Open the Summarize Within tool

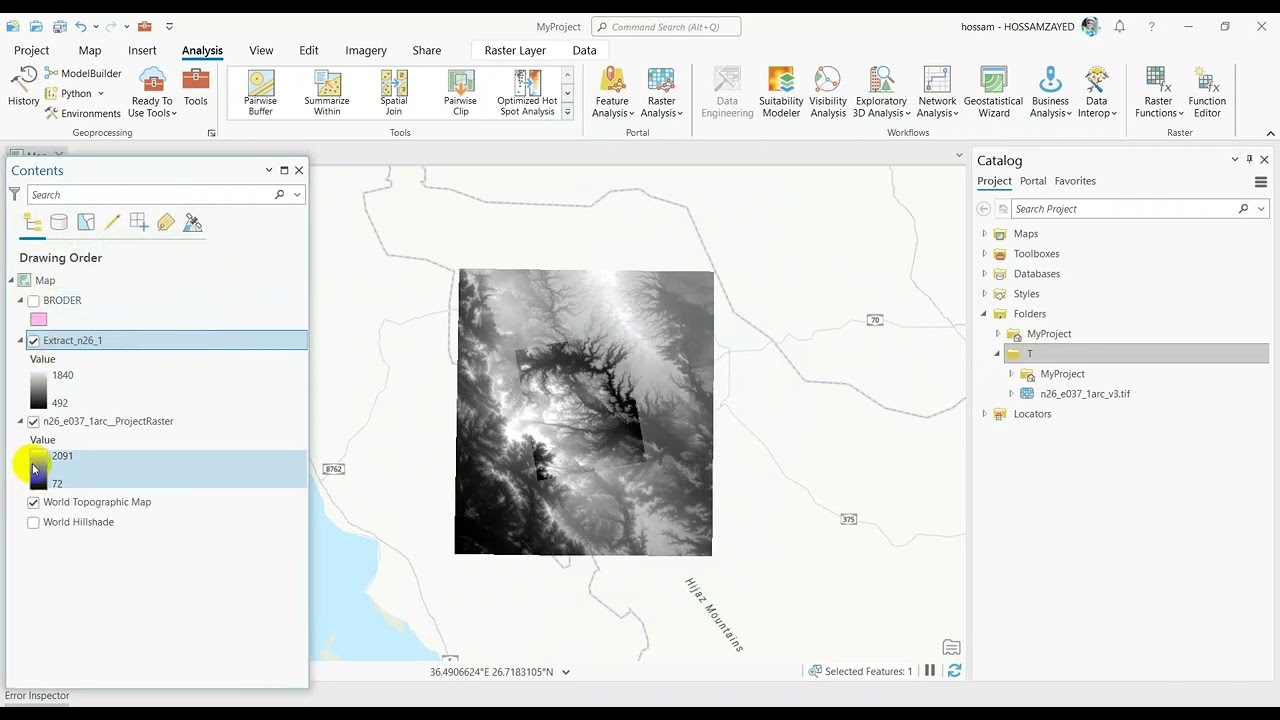[x=327, y=93]
